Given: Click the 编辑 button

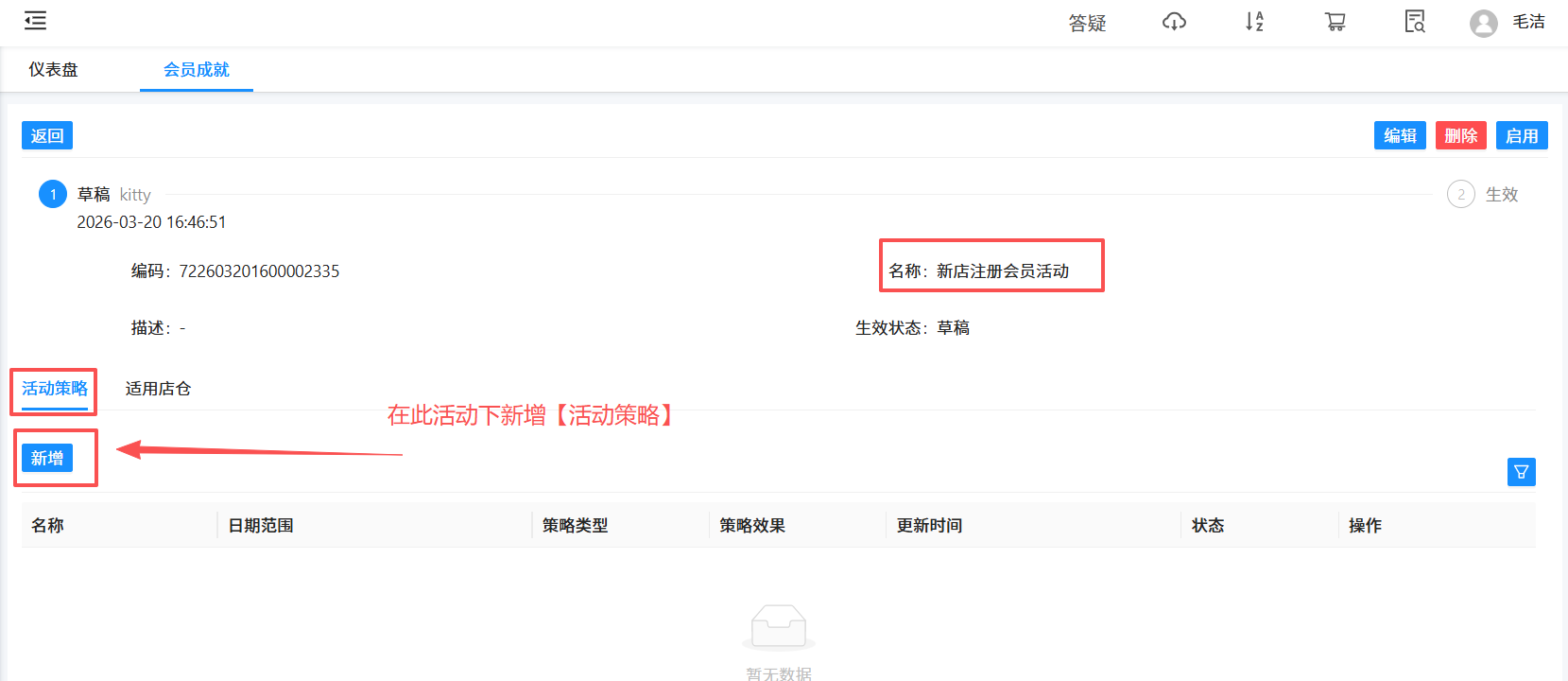Looking at the screenshot, I should [x=1400, y=135].
